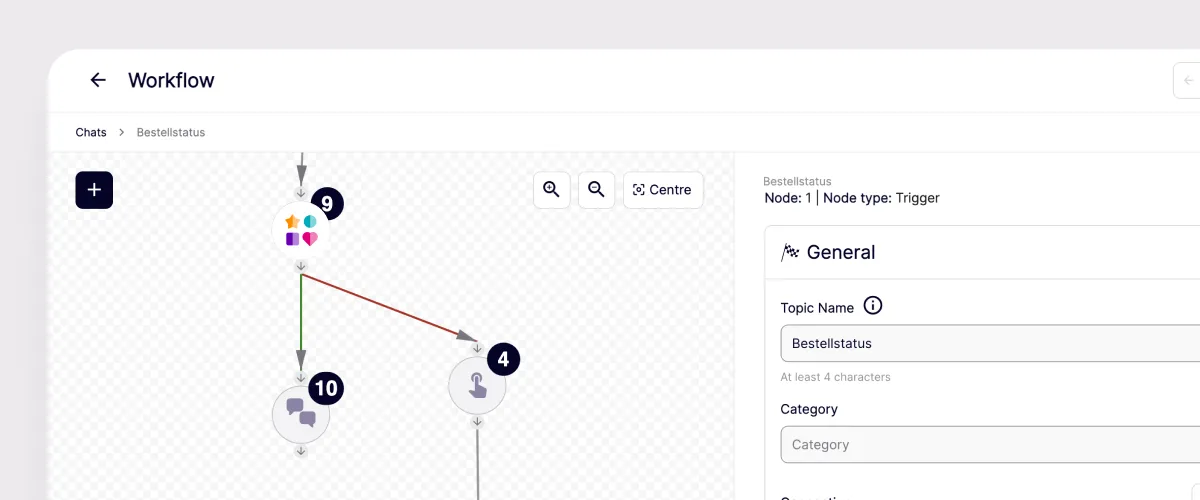Image resolution: width=1200 pixels, height=500 pixels.
Task: Click the input connector above node 10
Action: pyautogui.click(x=301, y=377)
